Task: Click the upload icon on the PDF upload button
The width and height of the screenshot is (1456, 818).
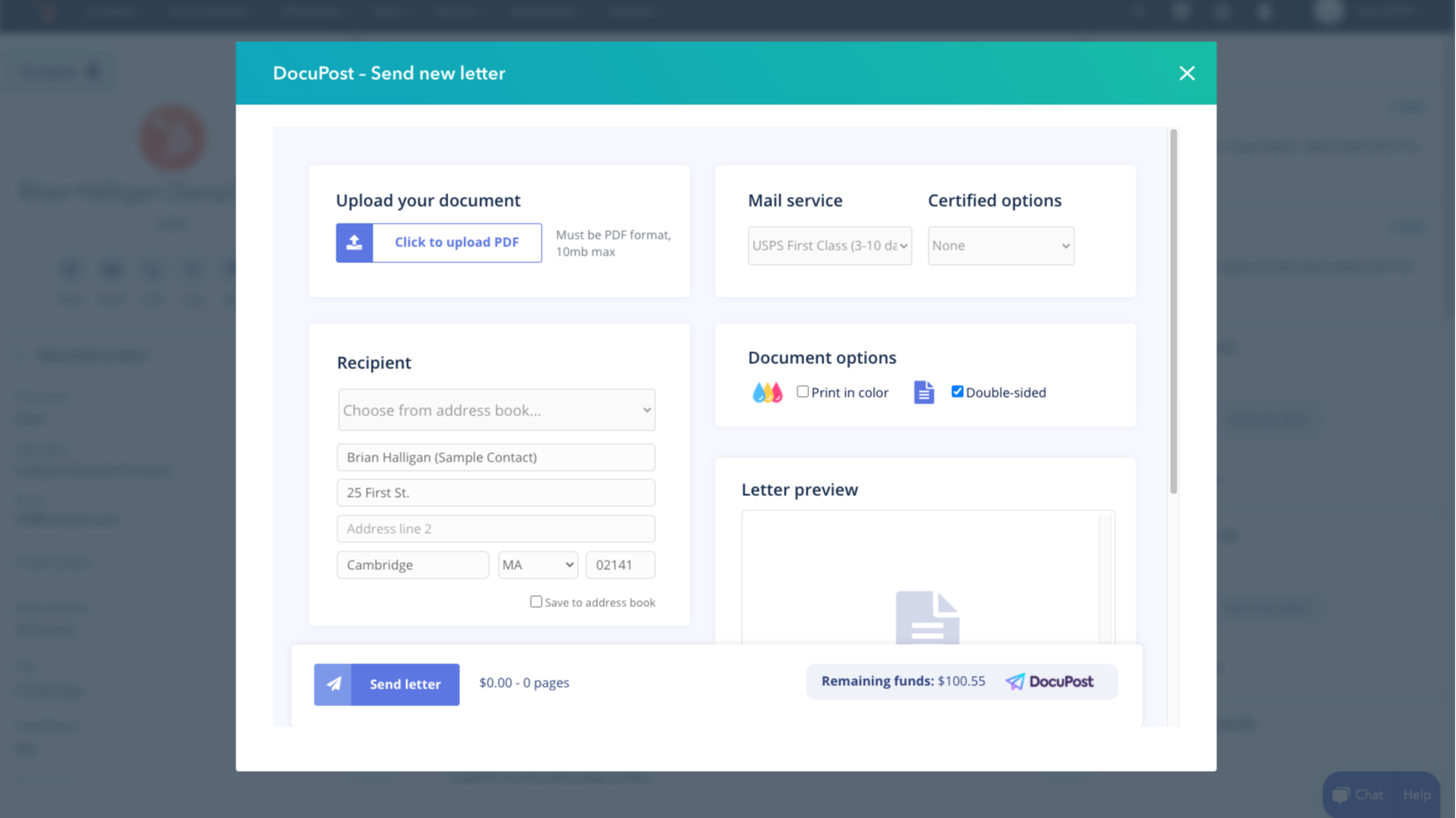Action: (354, 242)
